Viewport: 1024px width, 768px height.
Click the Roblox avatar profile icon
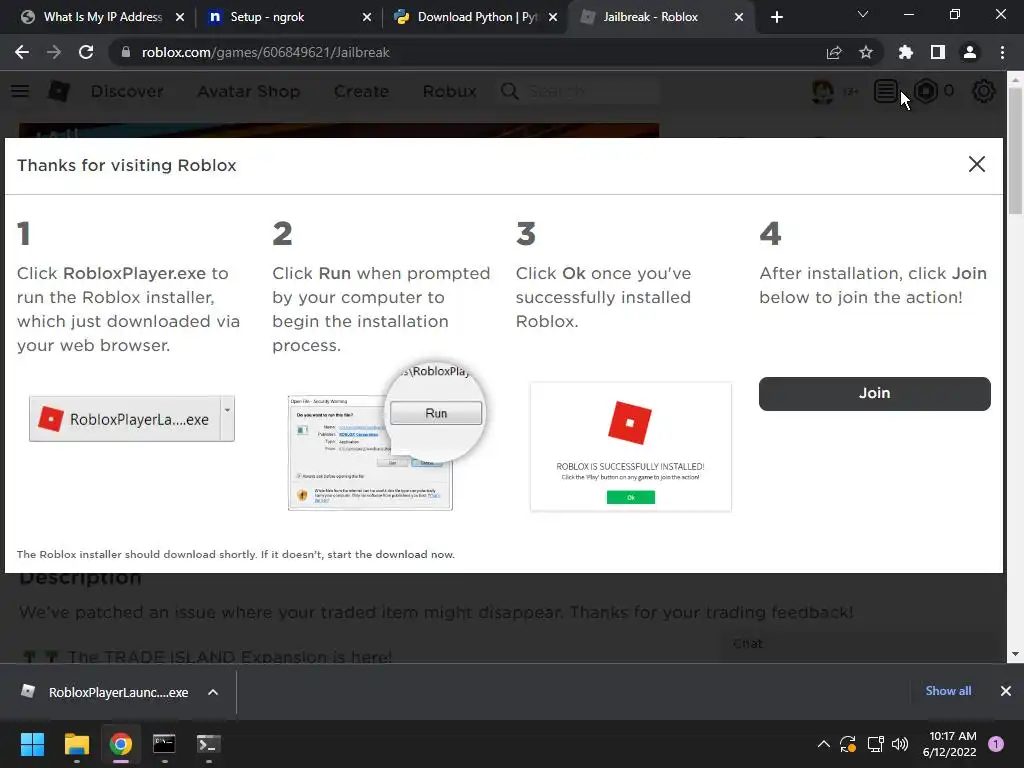(x=823, y=91)
